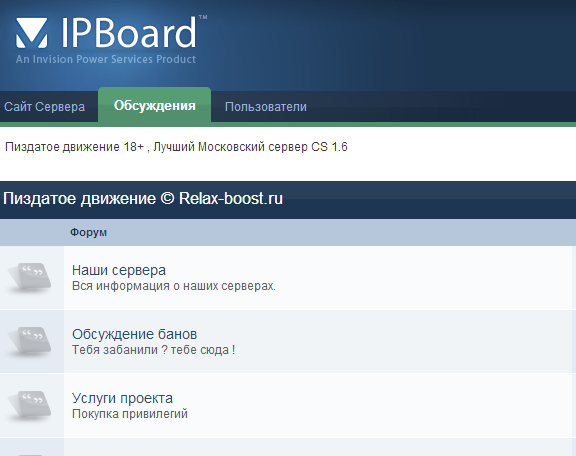The image size is (576, 456).
Task: Click the Форум column header
Action: coord(89,232)
